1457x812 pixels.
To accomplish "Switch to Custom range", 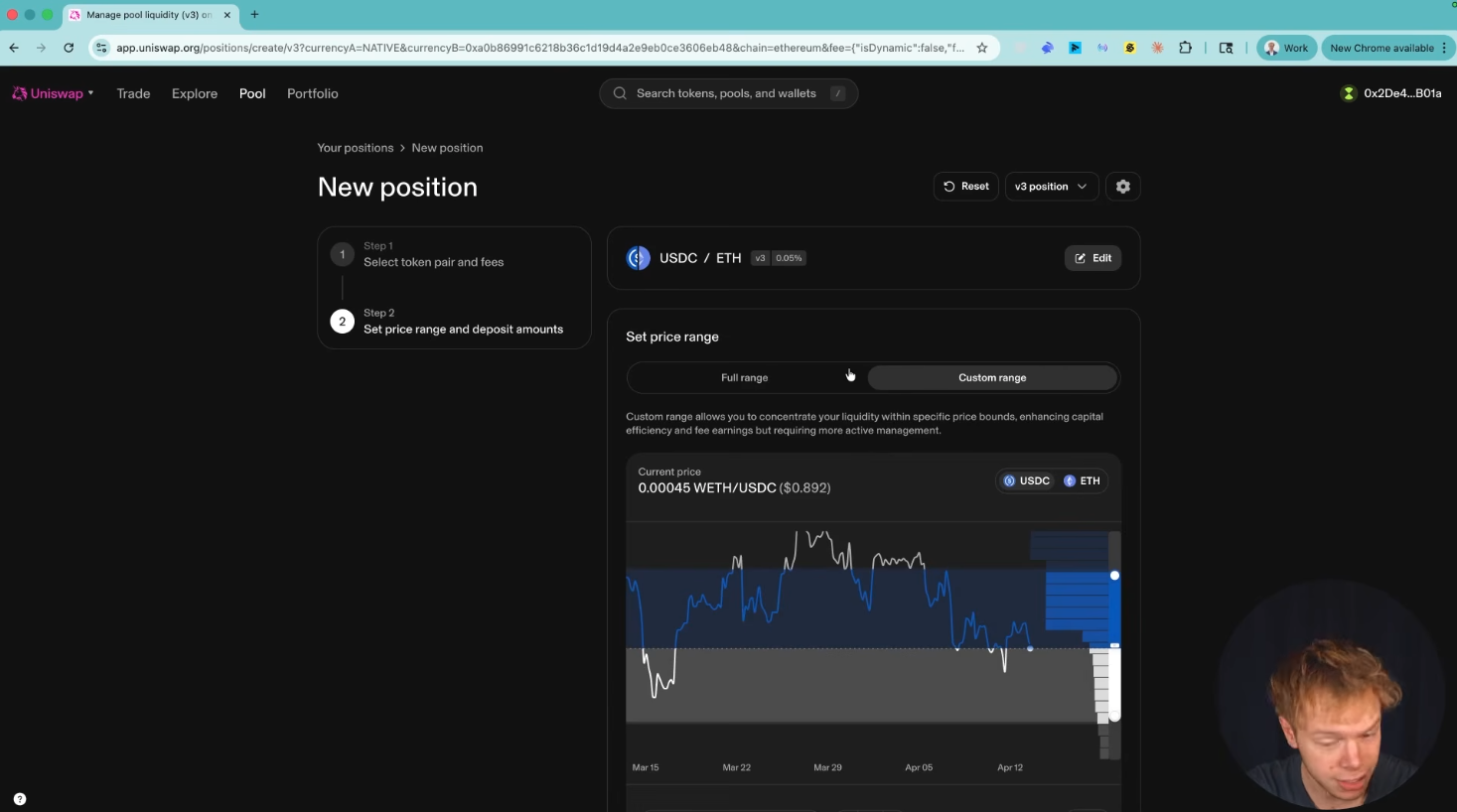I will click(x=992, y=378).
